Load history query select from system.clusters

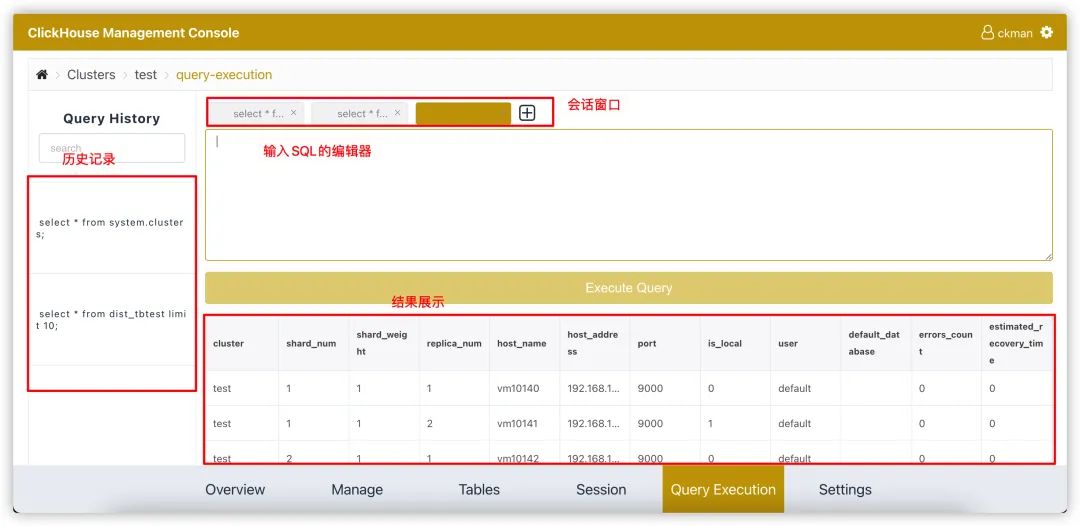112,228
